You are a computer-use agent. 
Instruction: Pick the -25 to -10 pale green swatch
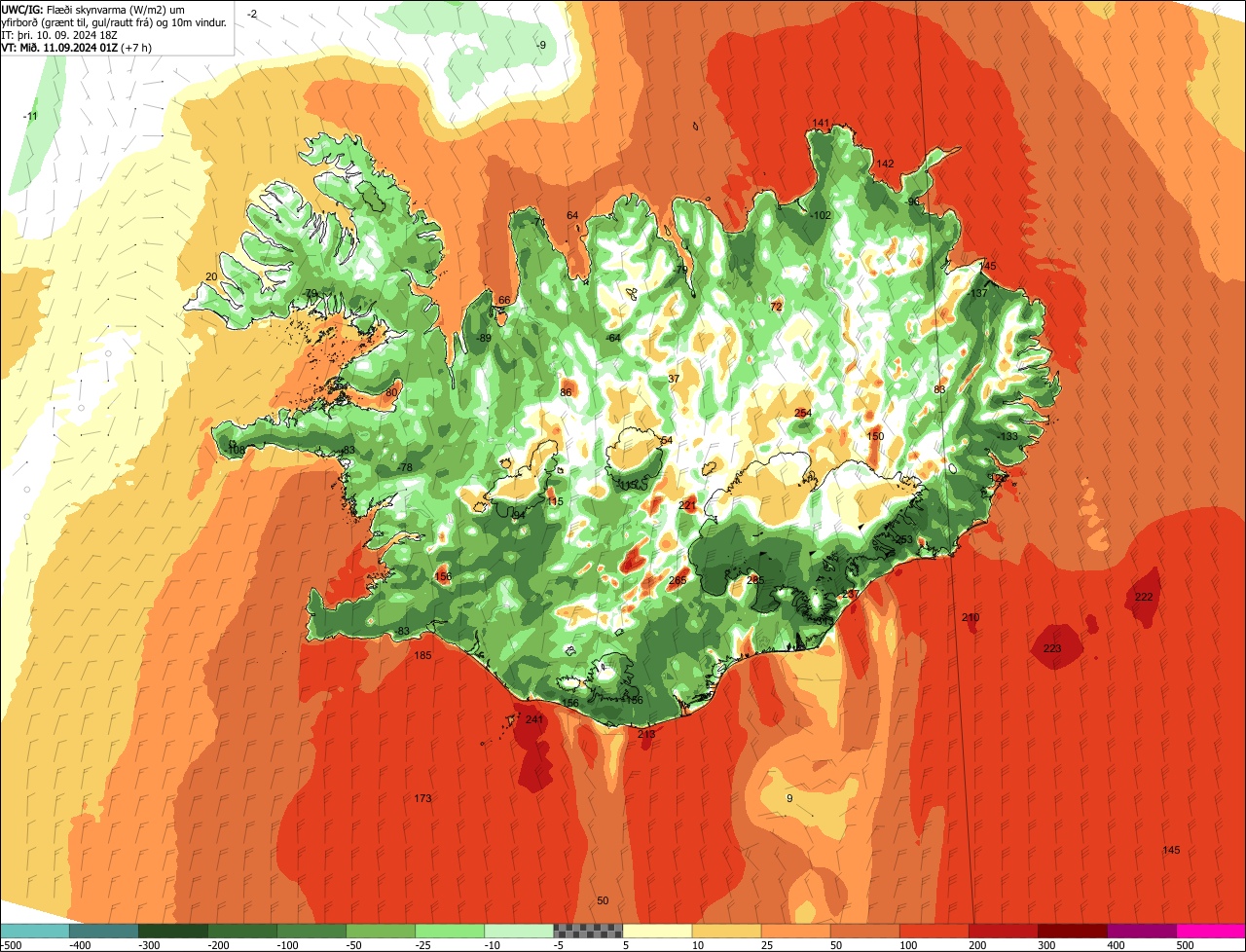pyautogui.click(x=449, y=931)
